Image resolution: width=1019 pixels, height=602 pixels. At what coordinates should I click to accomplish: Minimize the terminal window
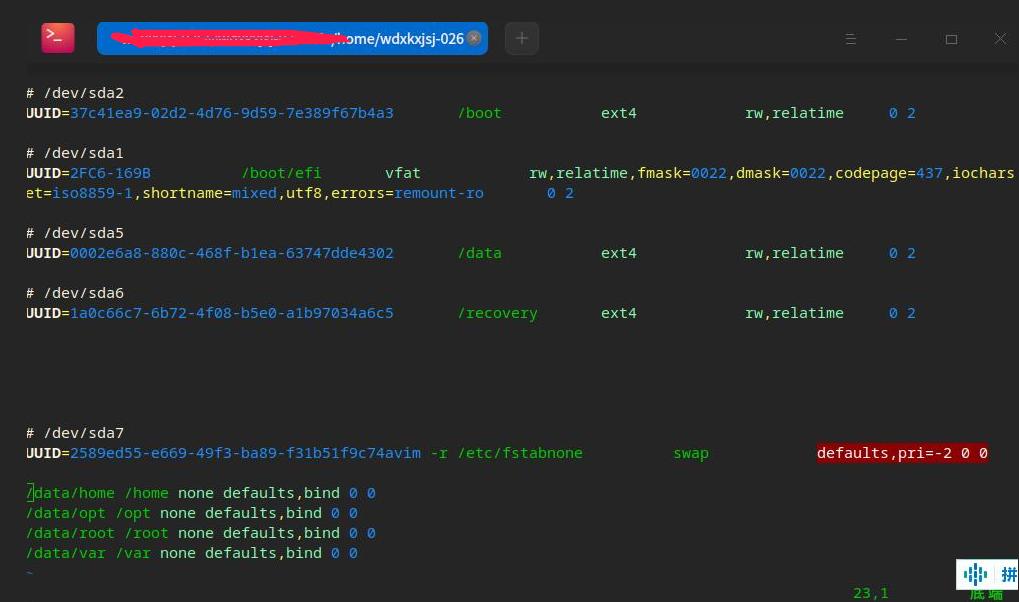pyautogui.click(x=901, y=39)
